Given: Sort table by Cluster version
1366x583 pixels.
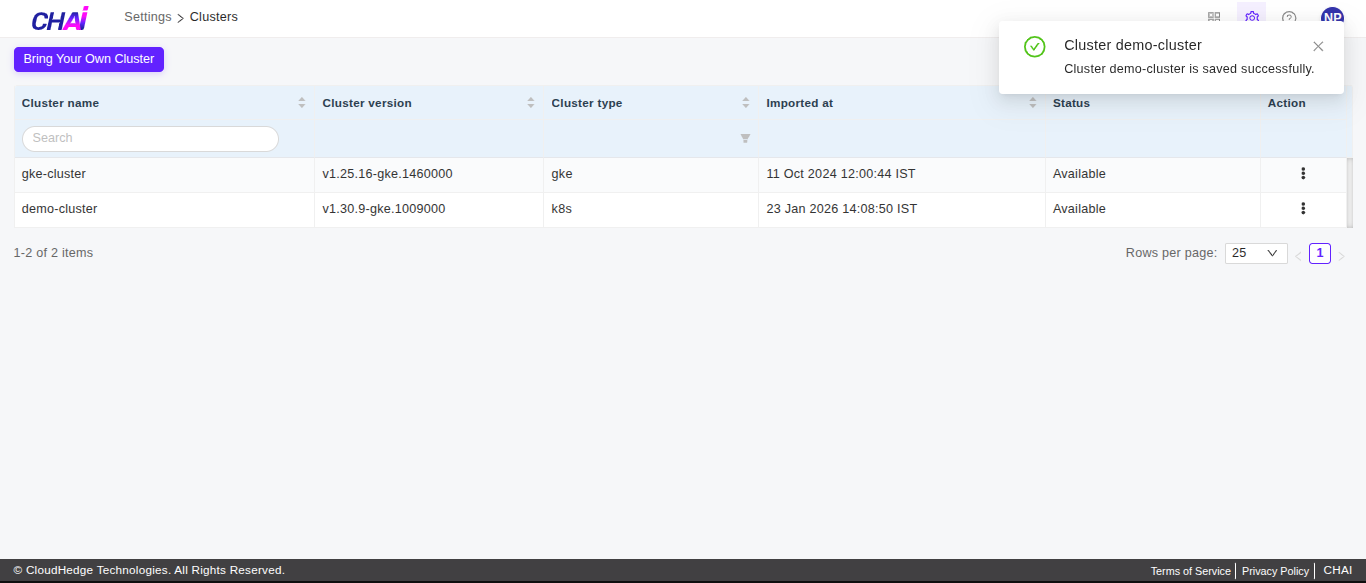Looking at the screenshot, I should point(531,103).
